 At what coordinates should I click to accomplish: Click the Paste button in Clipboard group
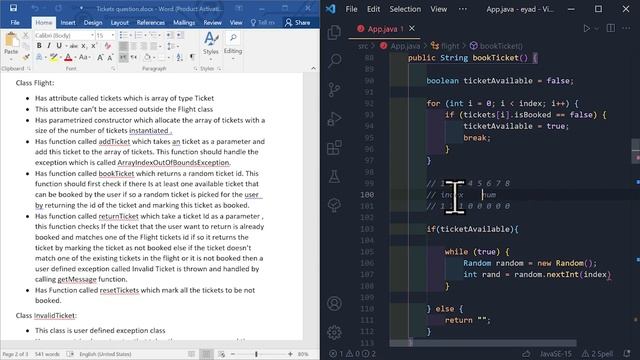coord(11,44)
